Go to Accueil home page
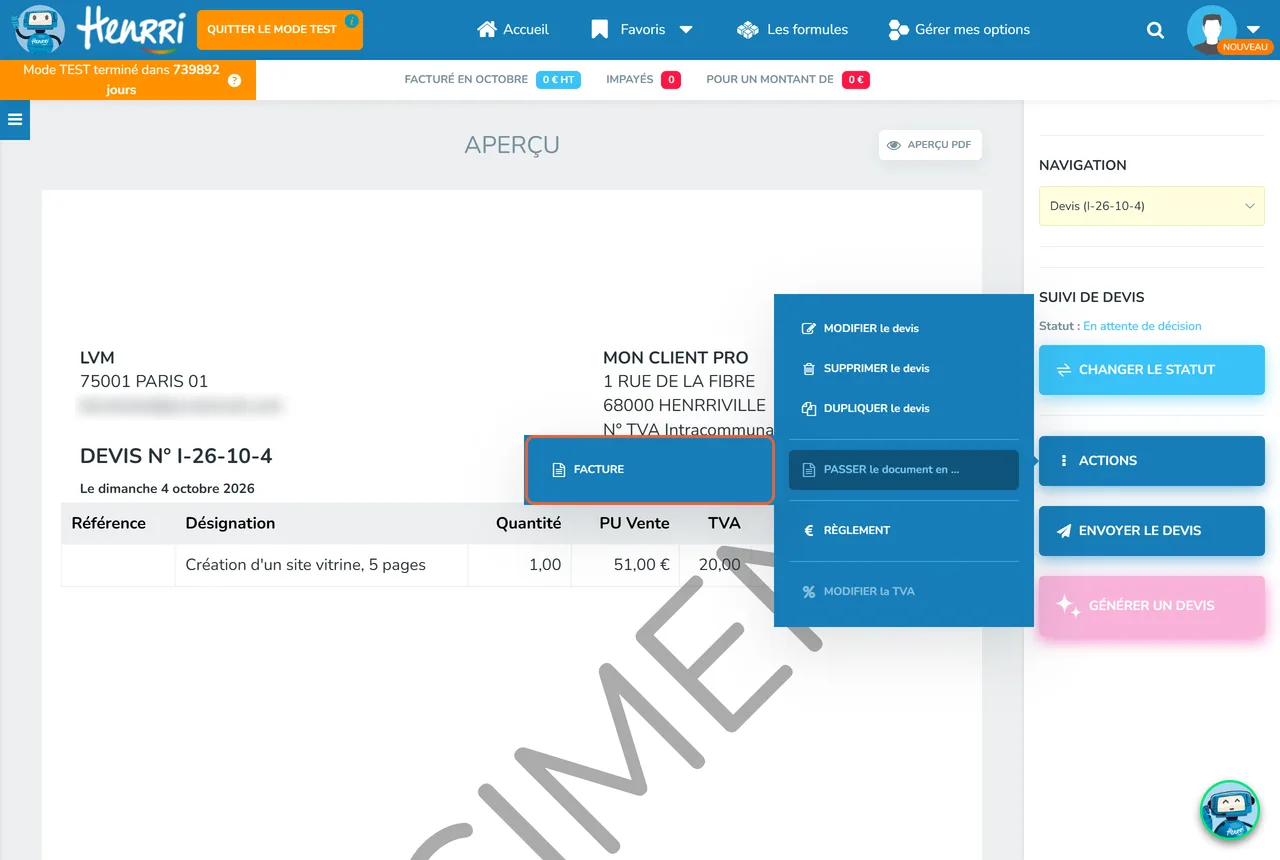This screenshot has width=1280, height=860. [513, 30]
